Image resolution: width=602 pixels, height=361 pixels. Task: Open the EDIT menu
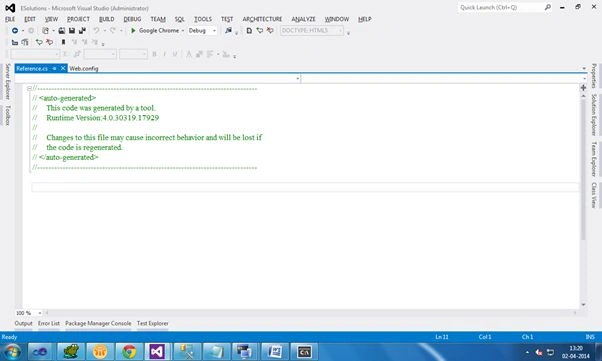coord(30,19)
